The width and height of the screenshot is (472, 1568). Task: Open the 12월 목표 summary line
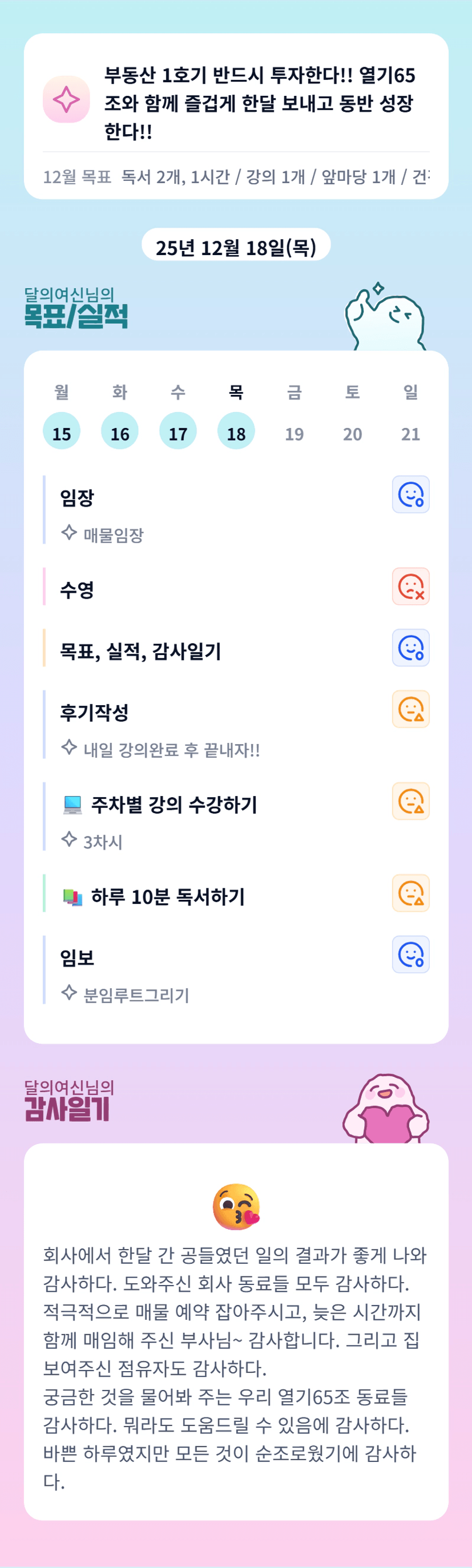(236, 177)
